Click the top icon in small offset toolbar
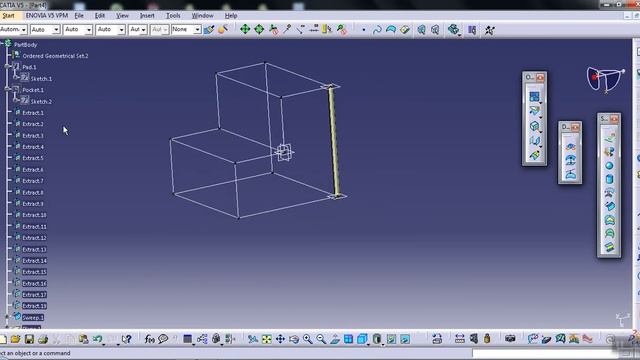The width and height of the screenshot is (640, 360). 570,147
